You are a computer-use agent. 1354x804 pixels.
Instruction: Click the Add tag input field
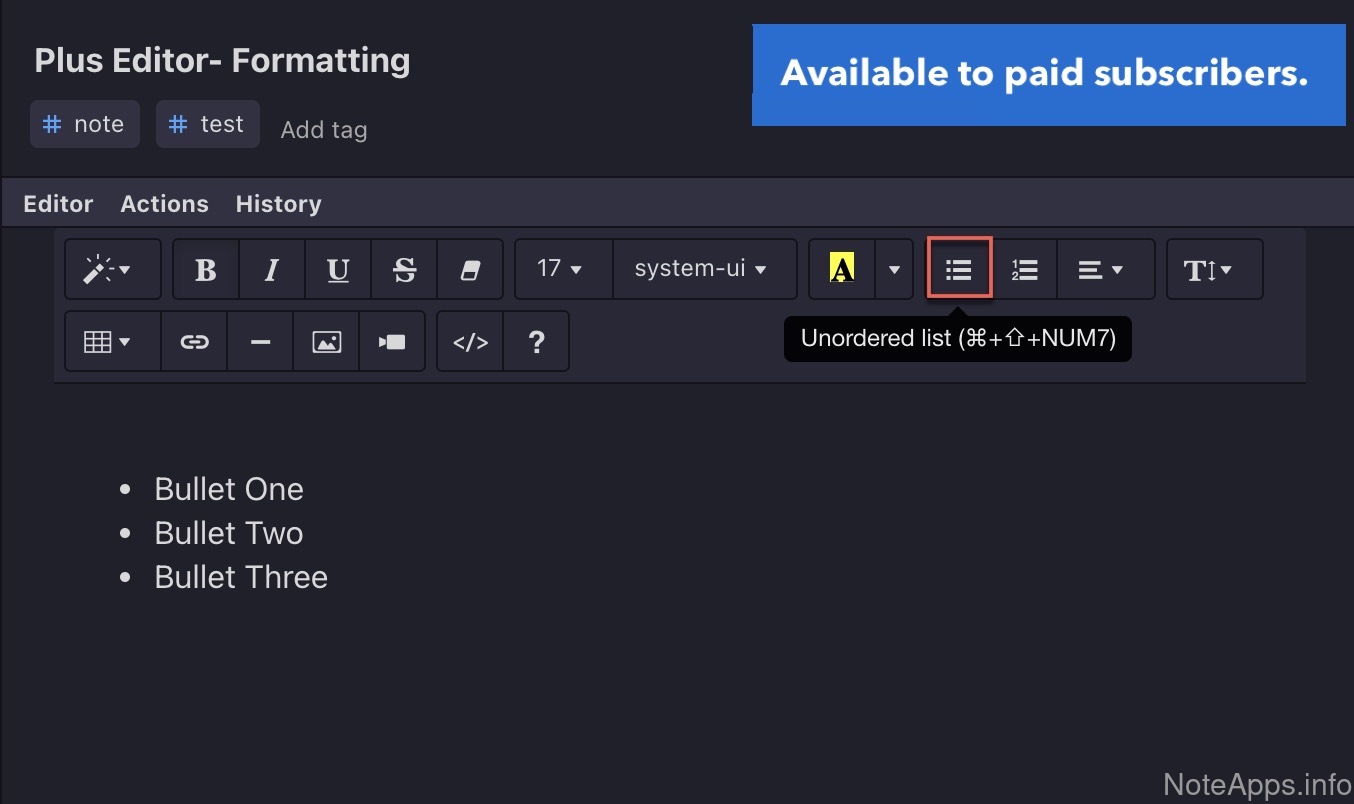click(x=324, y=130)
